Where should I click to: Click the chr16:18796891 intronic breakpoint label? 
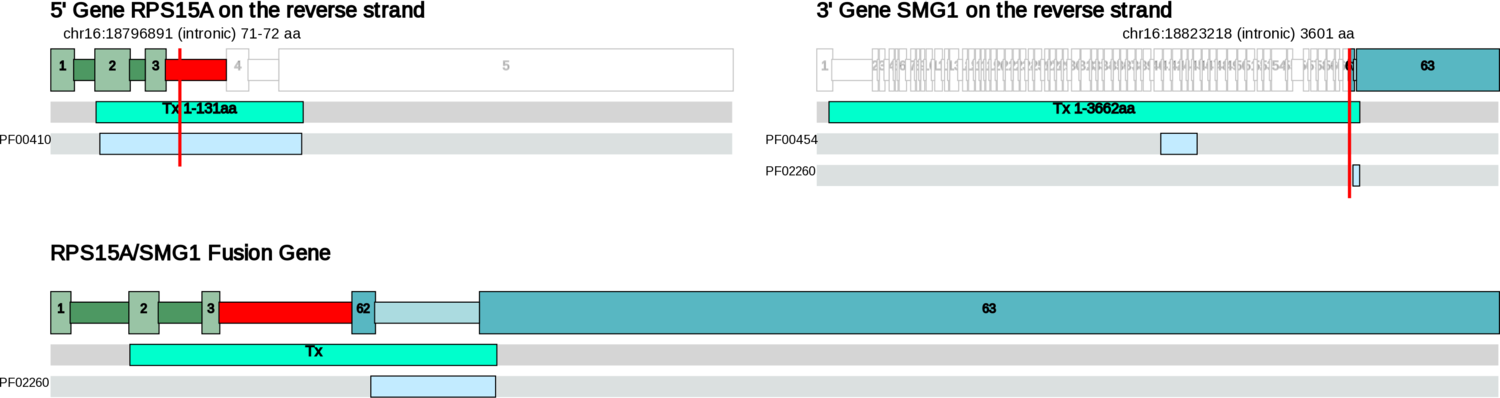[x=181, y=33]
